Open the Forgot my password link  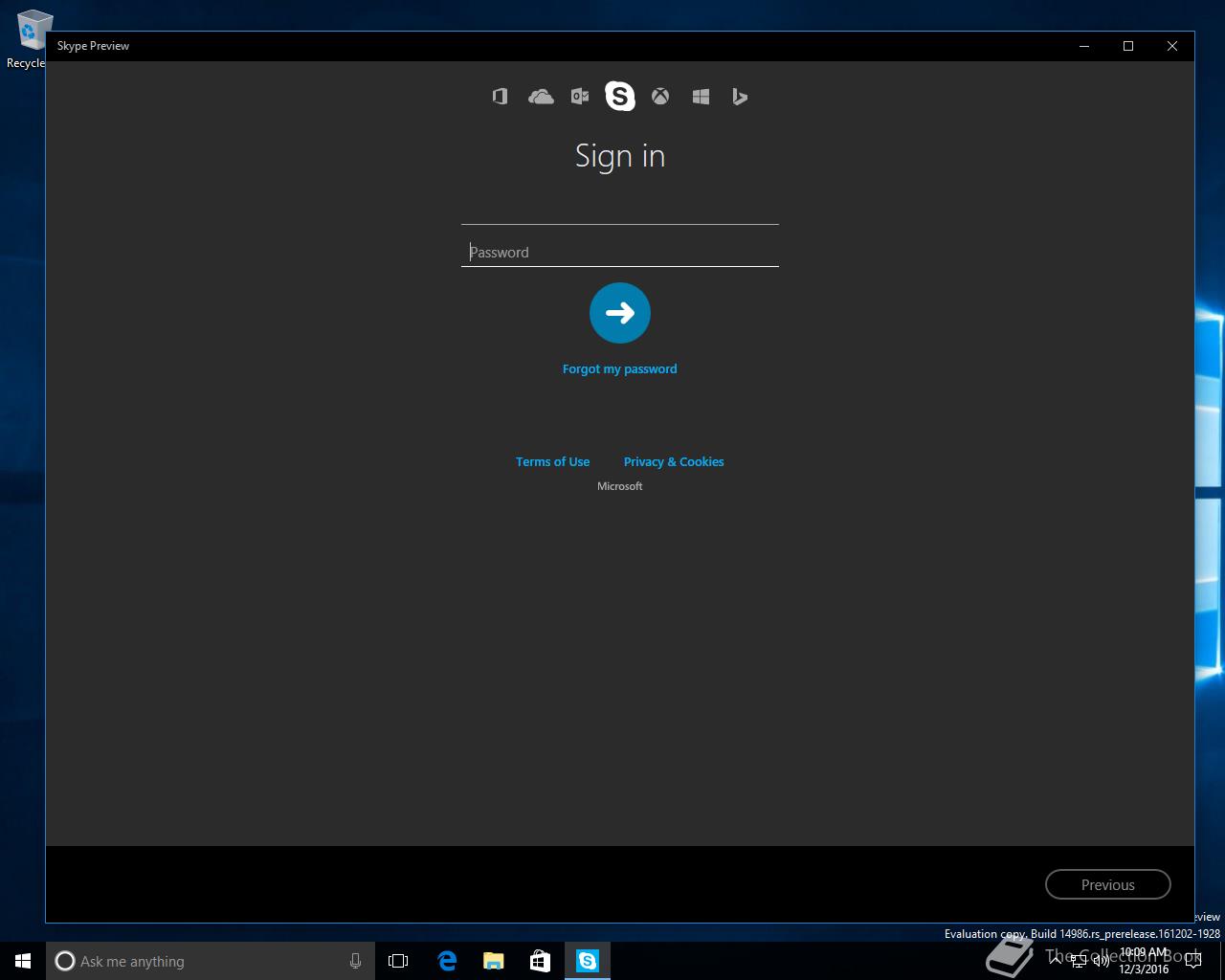[620, 368]
